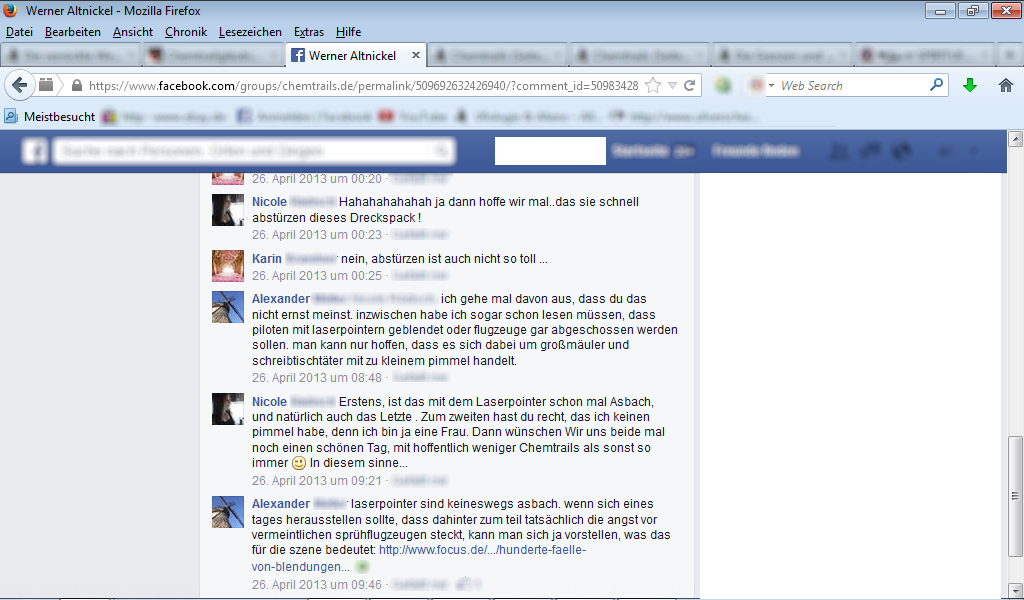The height and width of the screenshot is (600, 1024).
Task: Click the tab groups icon beside back button
Action: point(46,85)
